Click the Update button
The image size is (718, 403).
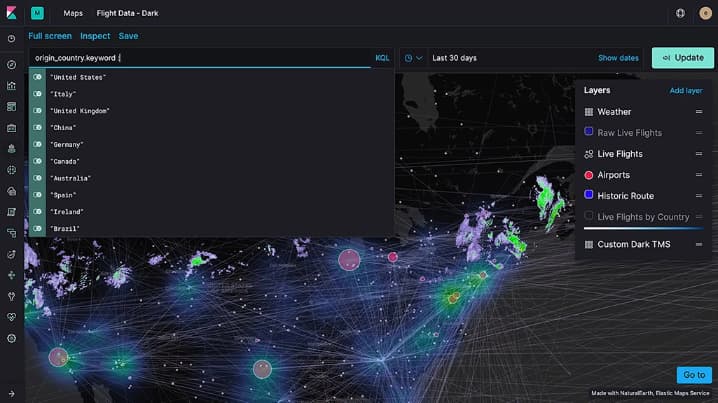(682, 58)
